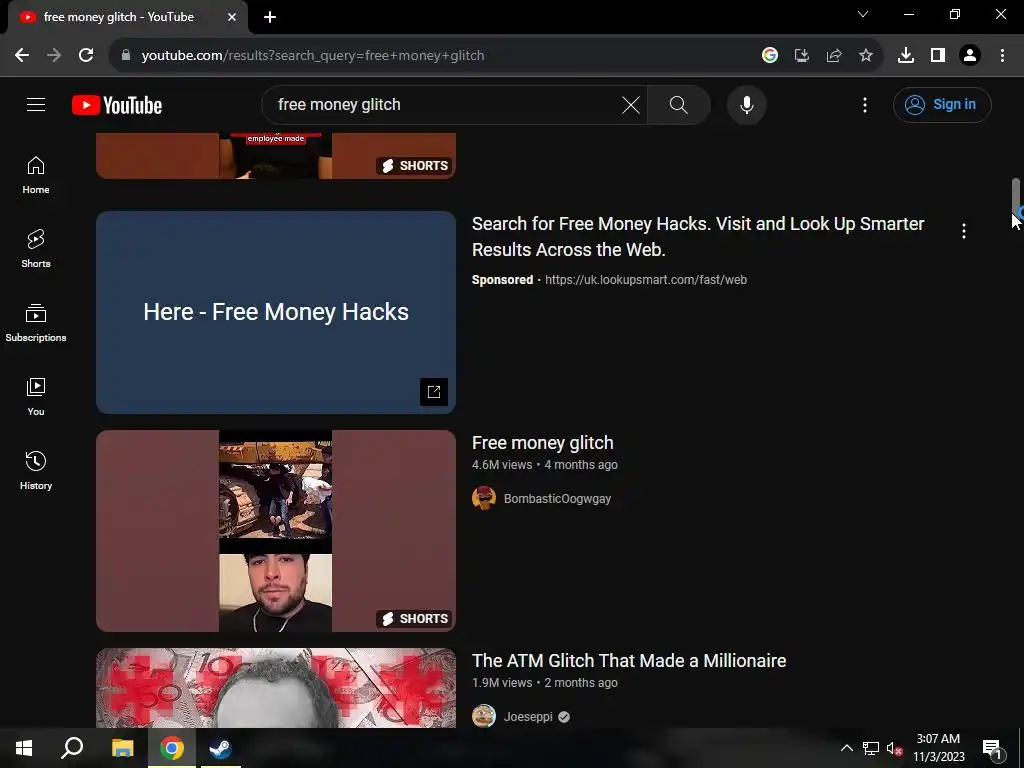
Task: Toggle the Chrome side panel
Action: [x=938, y=55]
